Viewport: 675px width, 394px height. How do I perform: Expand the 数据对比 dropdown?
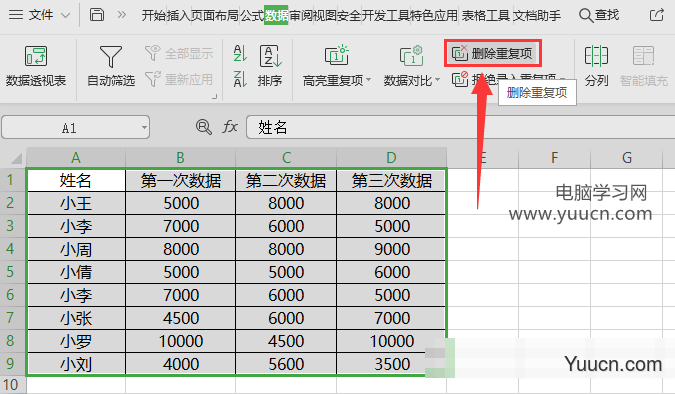[x=437, y=80]
